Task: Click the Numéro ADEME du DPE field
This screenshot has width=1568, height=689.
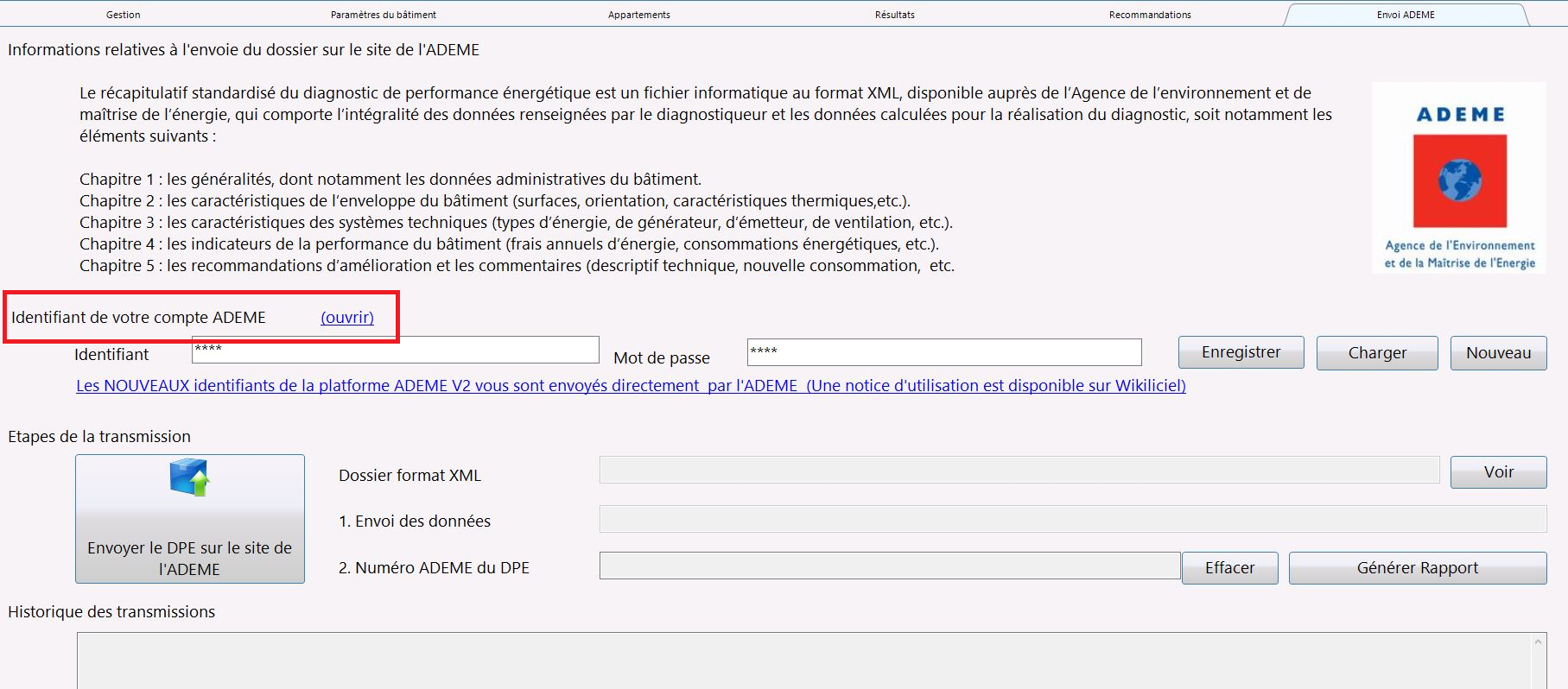Action: (x=890, y=566)
